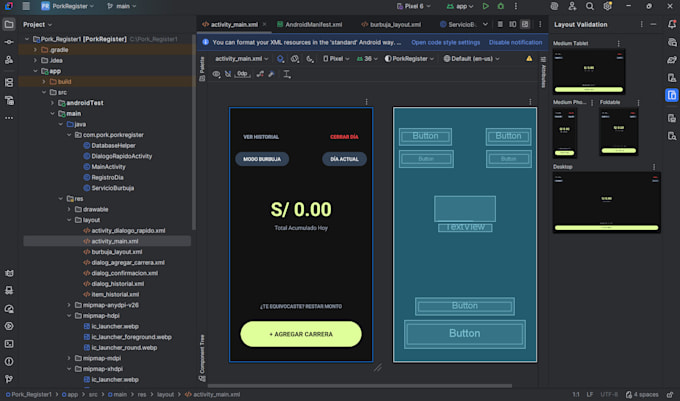Open the main branch dropdown
Screen dimensions: 680x401
click(x=122, y=6)
